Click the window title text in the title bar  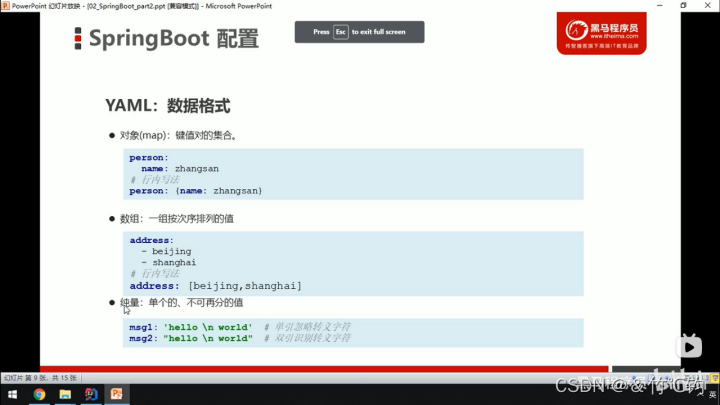pyautogui.click(x=142, y=6)
